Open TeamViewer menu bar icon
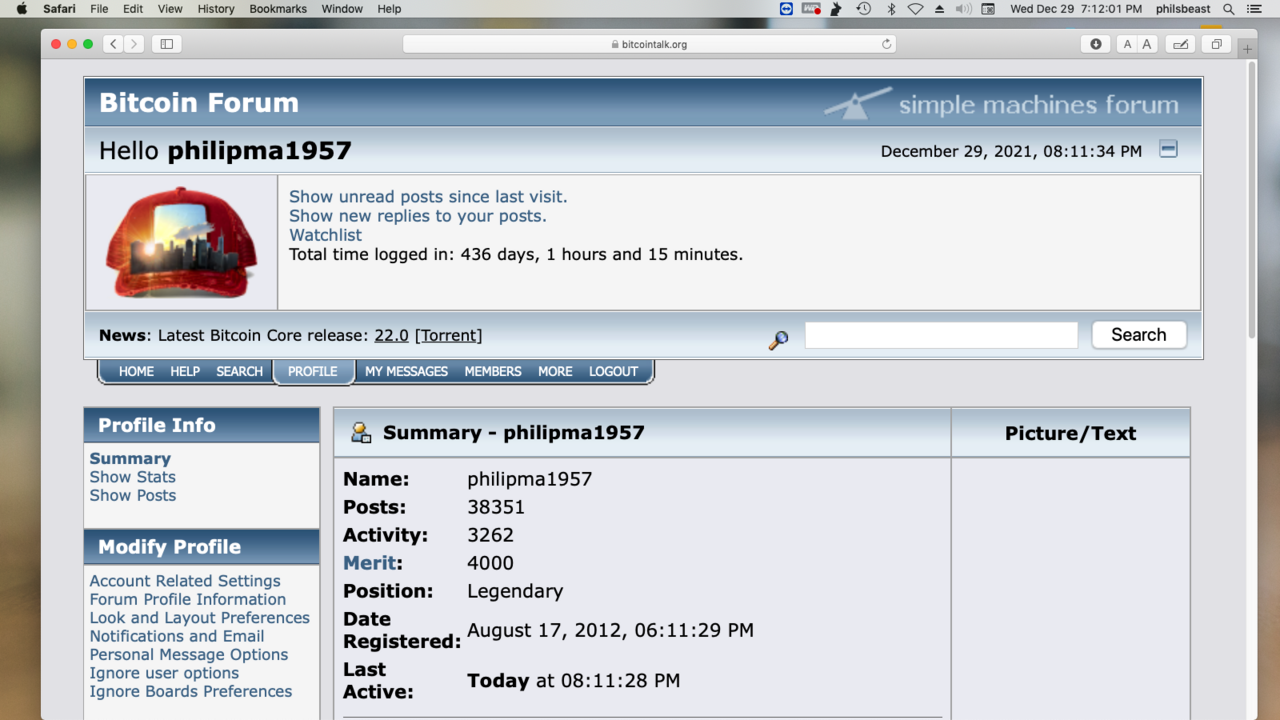Viewport: 1280px width, 720px height. tap(786, 9)
